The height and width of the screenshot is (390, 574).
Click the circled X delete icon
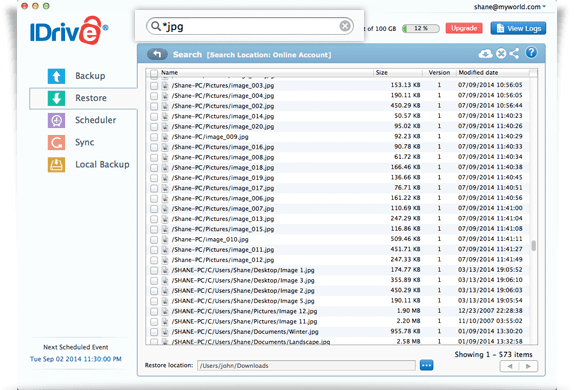(501, 54)
